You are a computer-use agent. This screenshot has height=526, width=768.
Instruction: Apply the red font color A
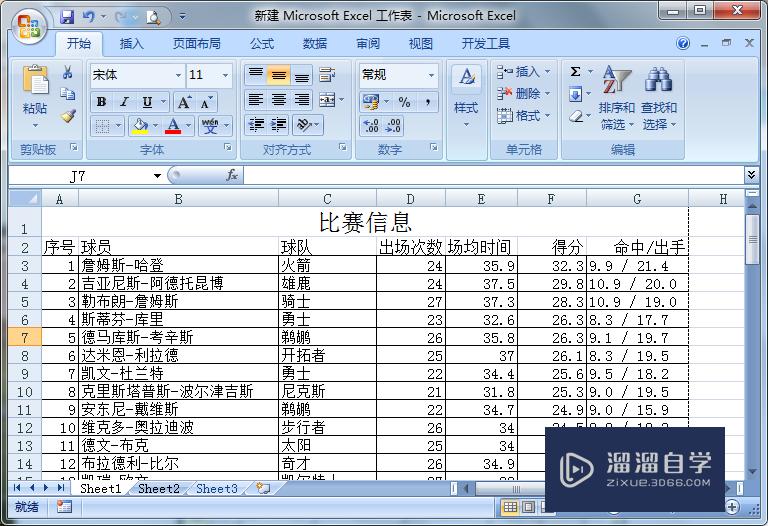point(173,126)
